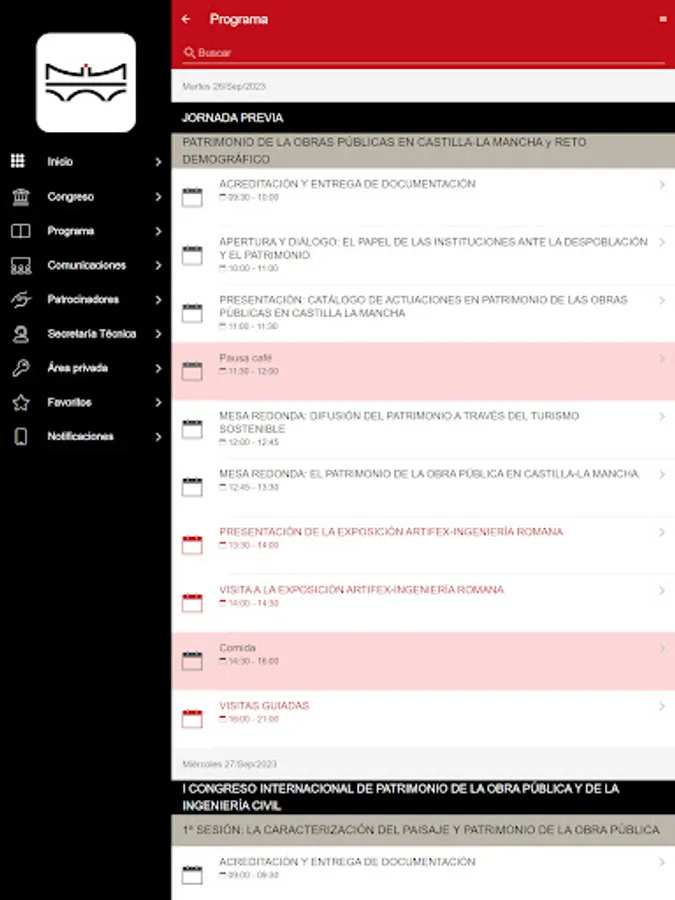Select the Comida entry
The height and width of the screenshot is (900, 675).
click(x=423, y=661)
